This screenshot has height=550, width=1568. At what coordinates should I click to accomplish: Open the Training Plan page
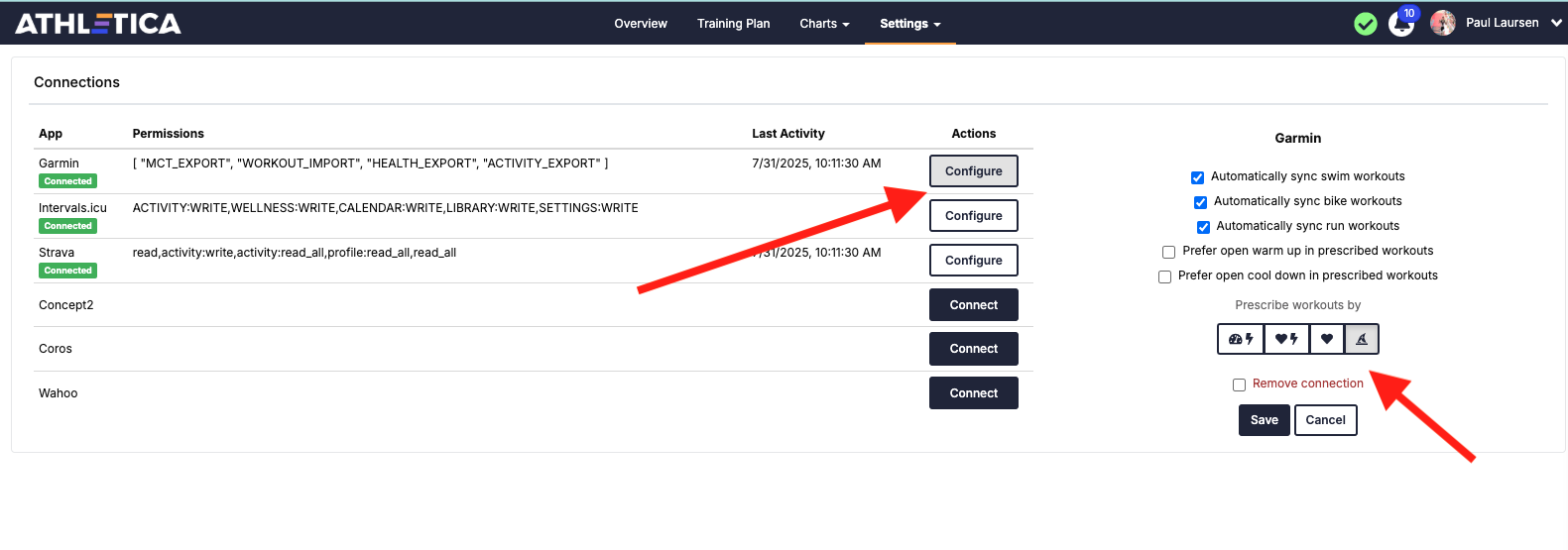[x=733, y=24]
